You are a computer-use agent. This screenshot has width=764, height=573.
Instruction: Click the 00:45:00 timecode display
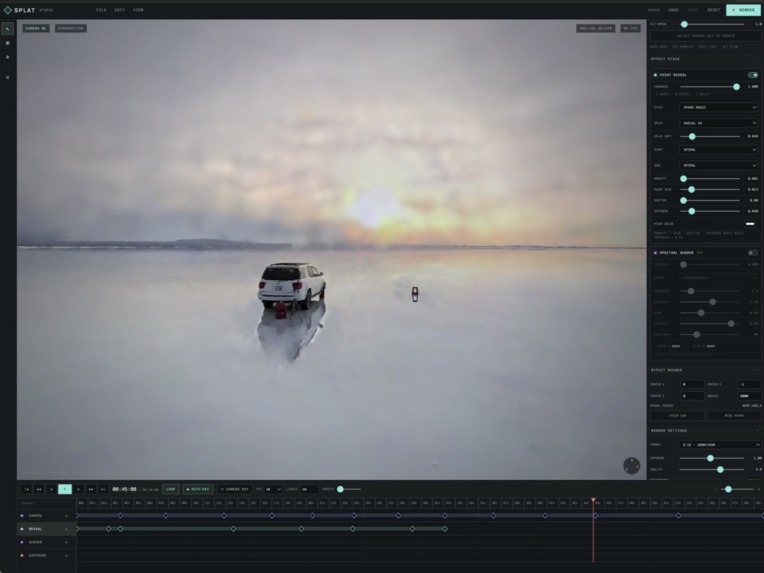(x=124, y=489)
